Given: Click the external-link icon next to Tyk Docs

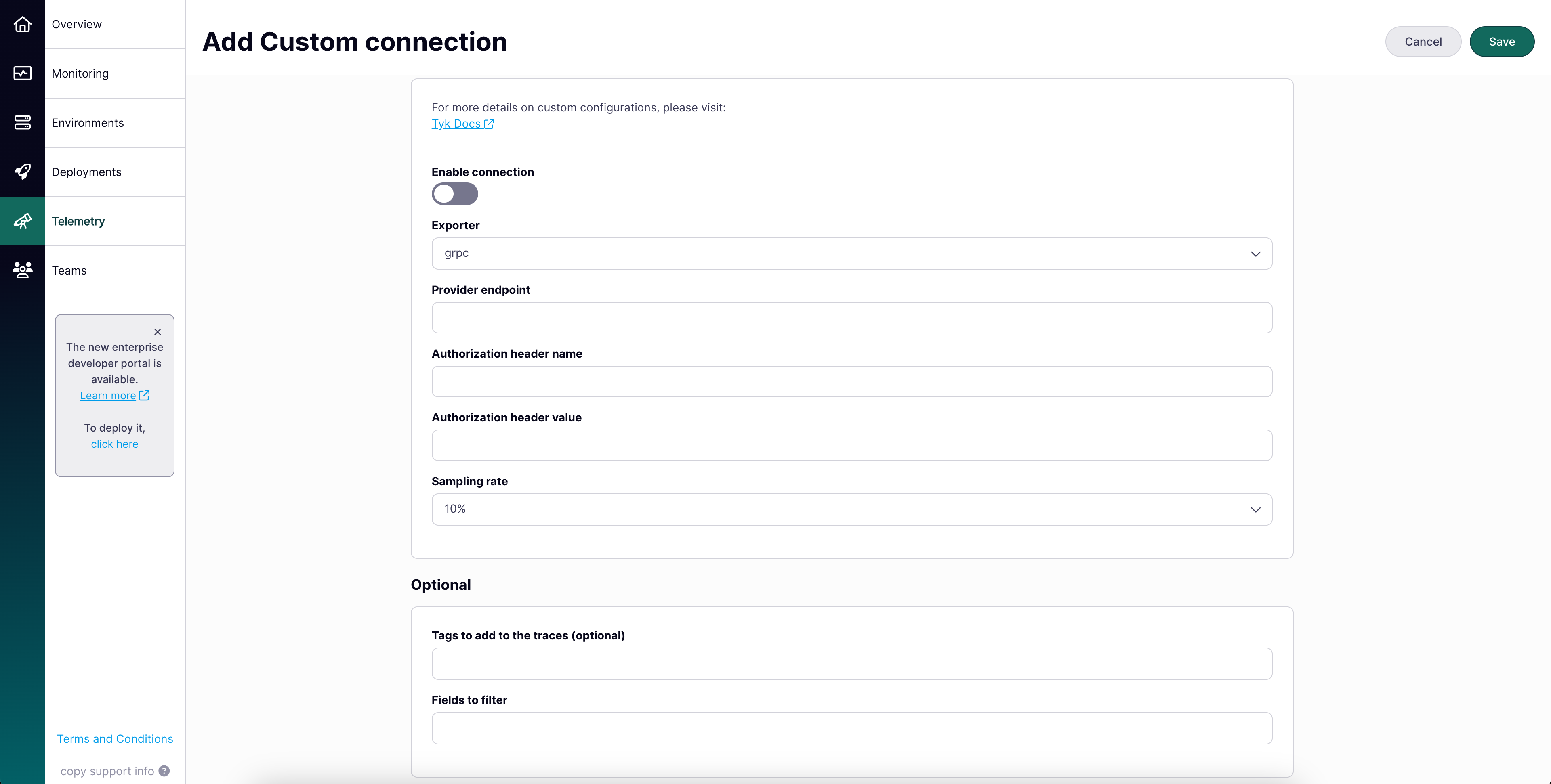Looking at the screenshot, I should 489,124.
